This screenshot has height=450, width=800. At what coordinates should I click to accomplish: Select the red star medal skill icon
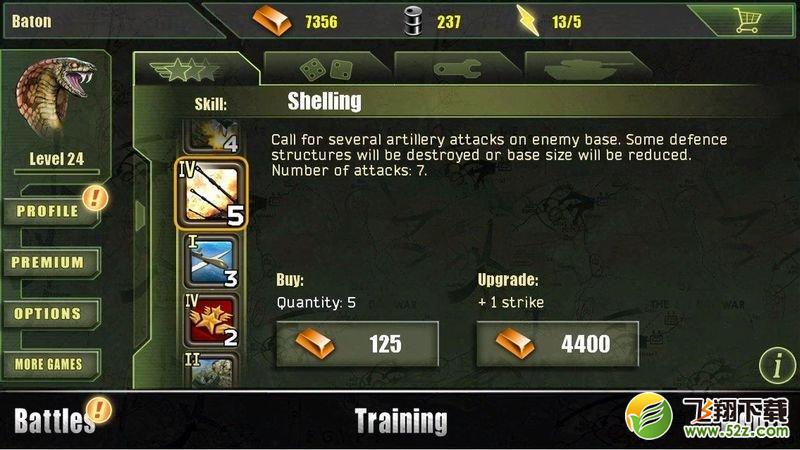pyautogui.click(x=211, y=321)
